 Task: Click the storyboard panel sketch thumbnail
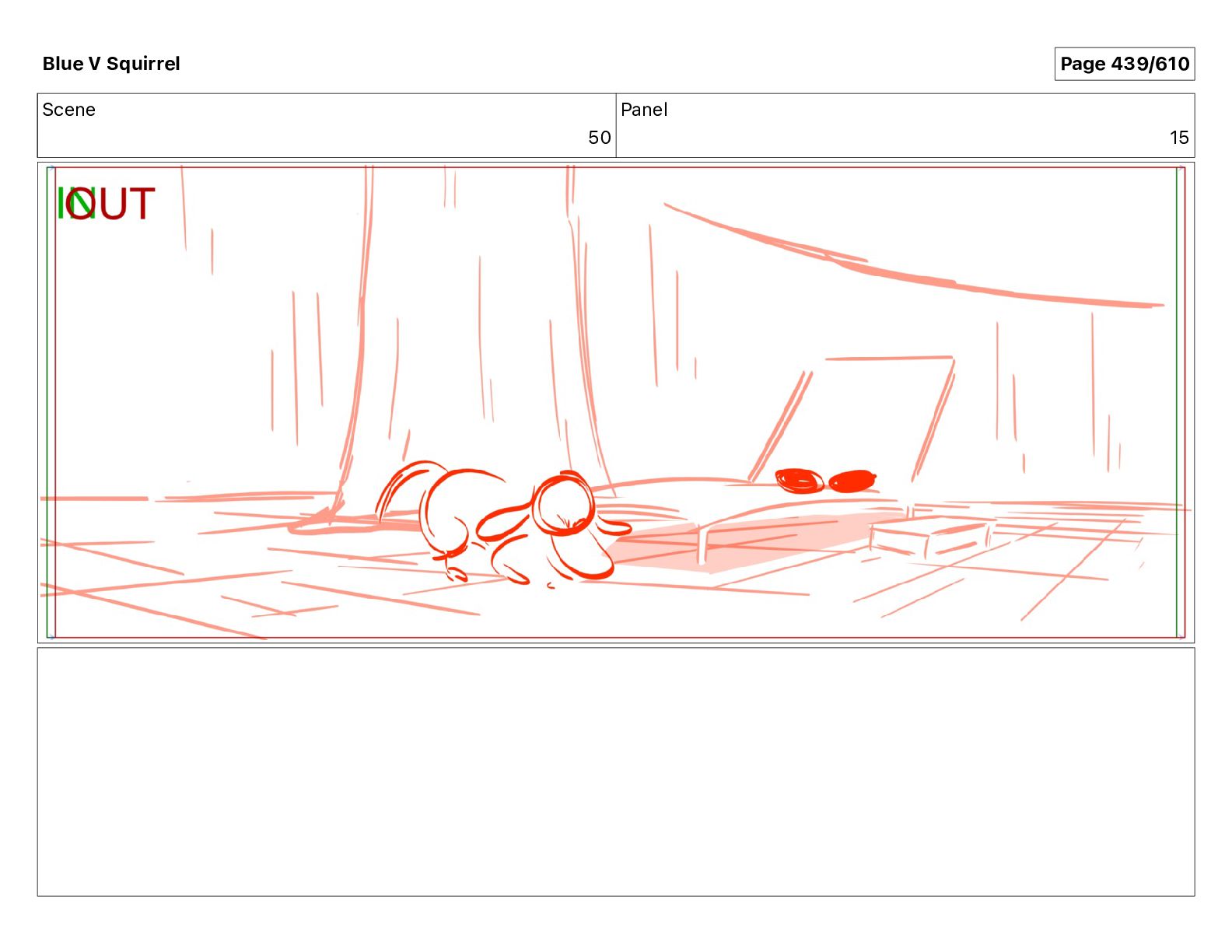[x=616, y=402]
